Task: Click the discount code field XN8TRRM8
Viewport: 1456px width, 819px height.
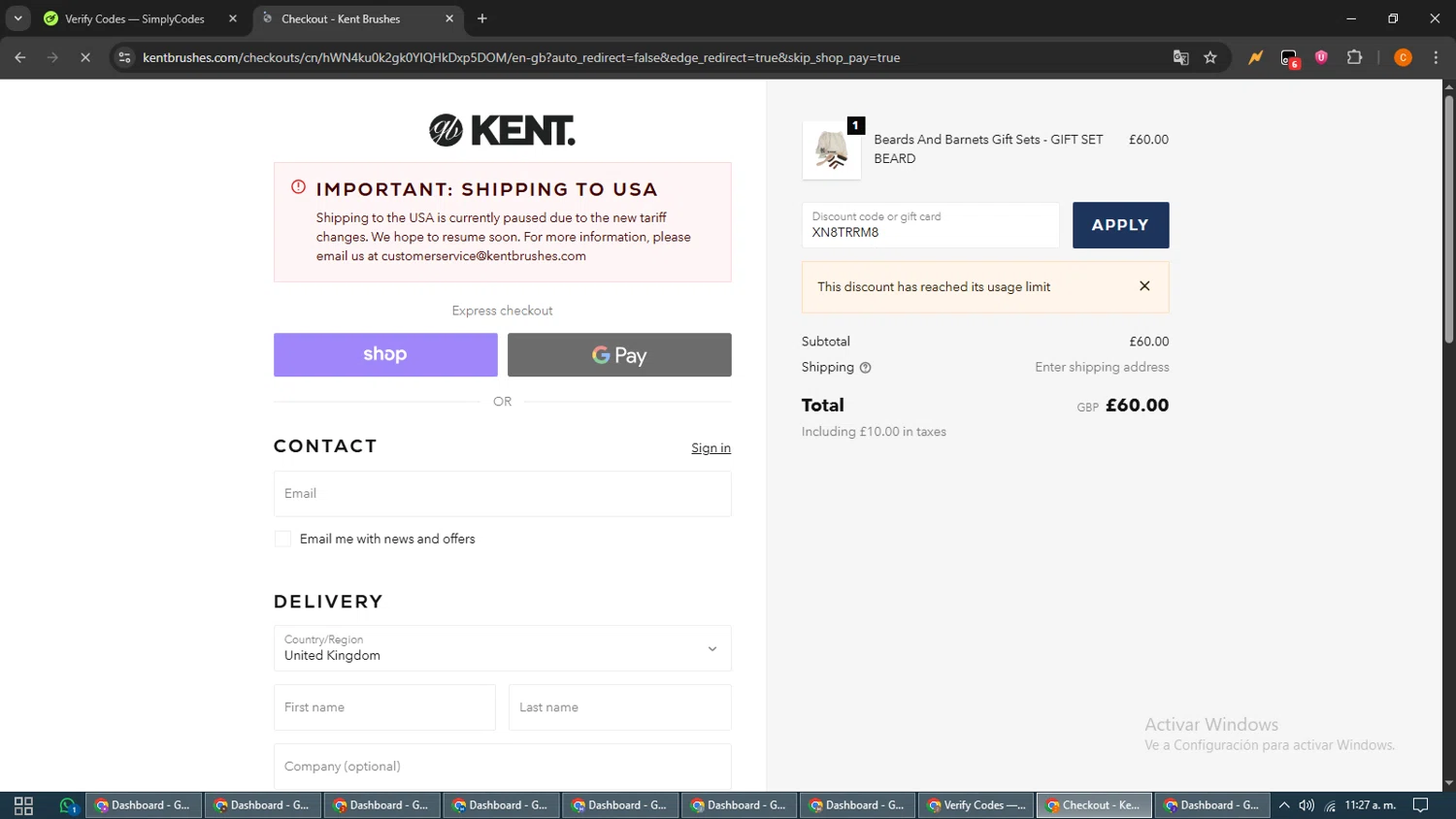Action: click(930, 225)
